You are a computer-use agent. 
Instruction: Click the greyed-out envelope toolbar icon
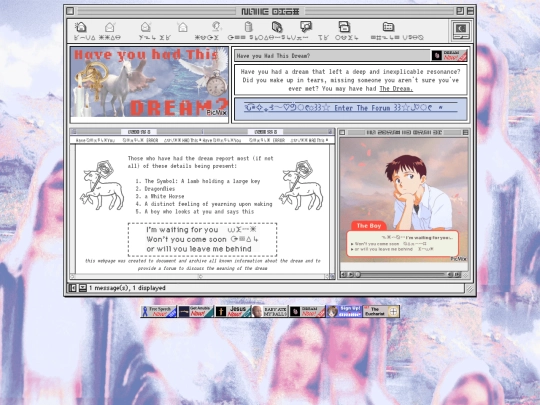182,27
